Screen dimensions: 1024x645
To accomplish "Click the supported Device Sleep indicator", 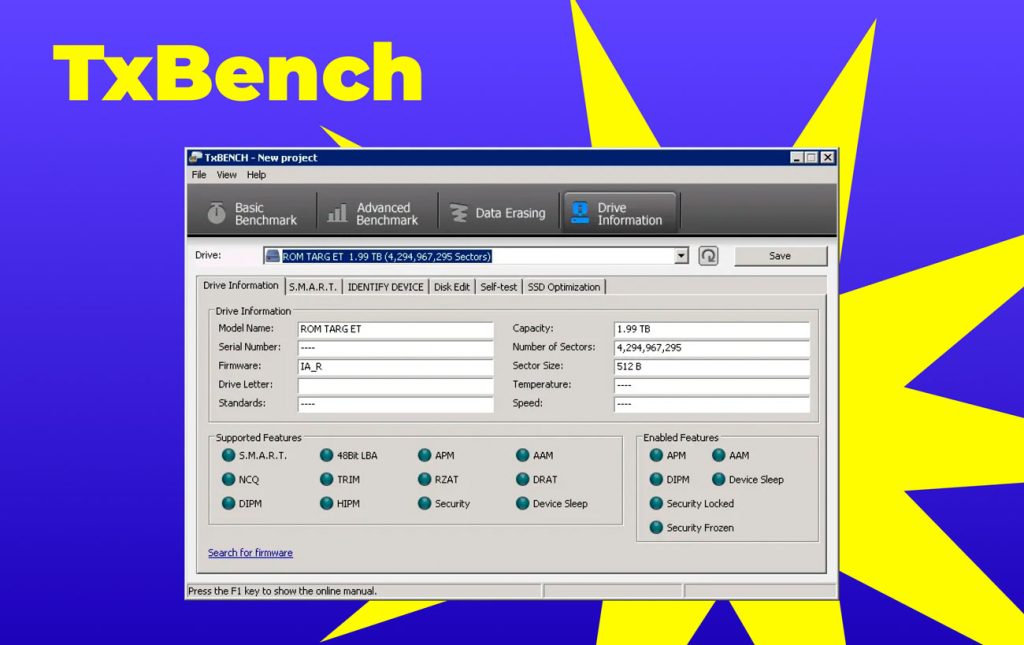I will coord(522,503).
